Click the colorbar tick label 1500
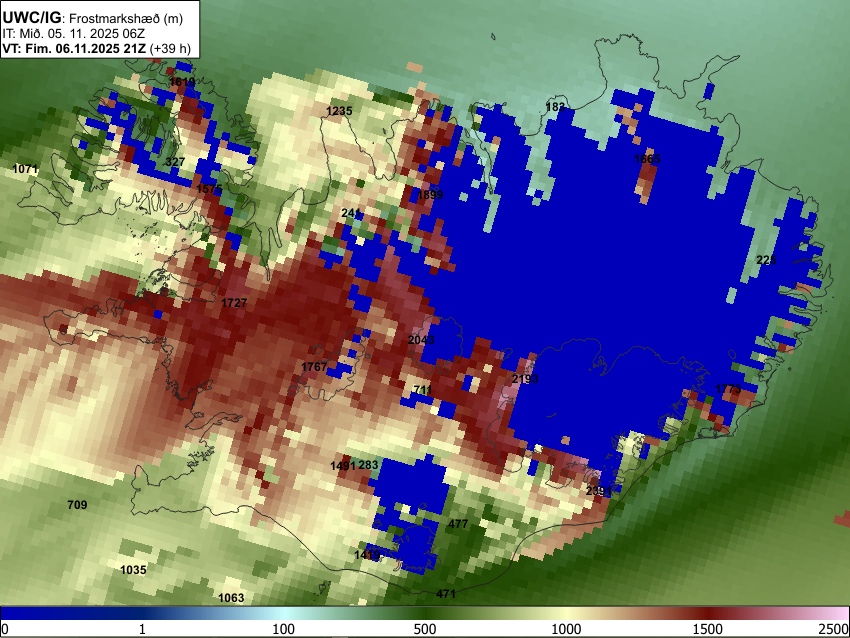850x638 pixels. (708, 629)
